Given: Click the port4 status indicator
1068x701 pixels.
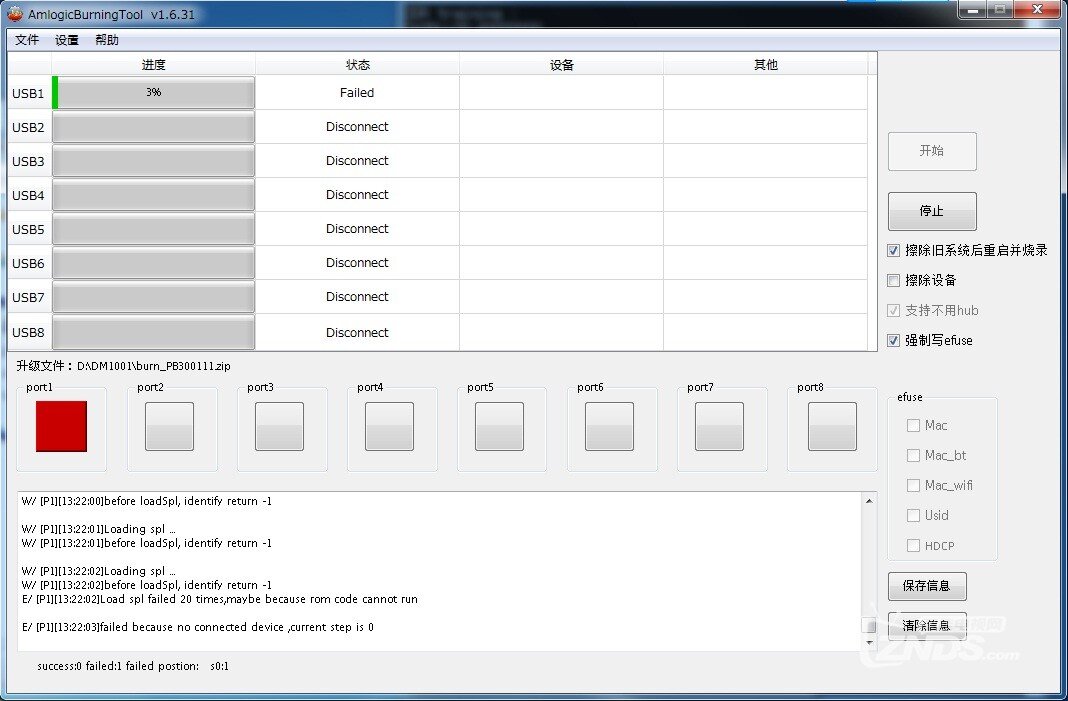Looking at the screenshot, I should pyautogui.click(x=390, y=426).
